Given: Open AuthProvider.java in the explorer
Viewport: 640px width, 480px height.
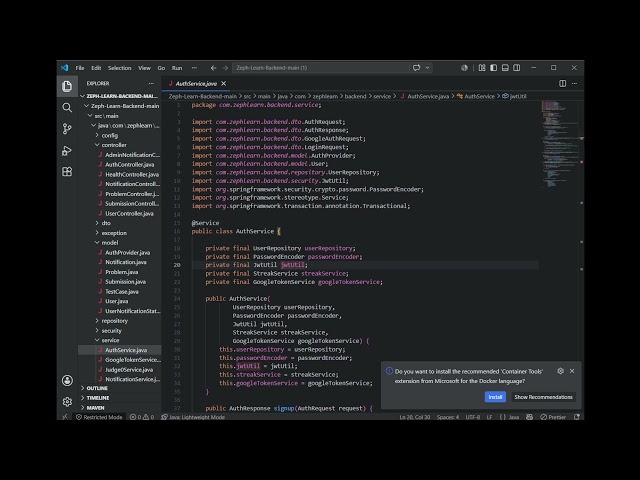Looking at the screenshot, I should (120, 252).
